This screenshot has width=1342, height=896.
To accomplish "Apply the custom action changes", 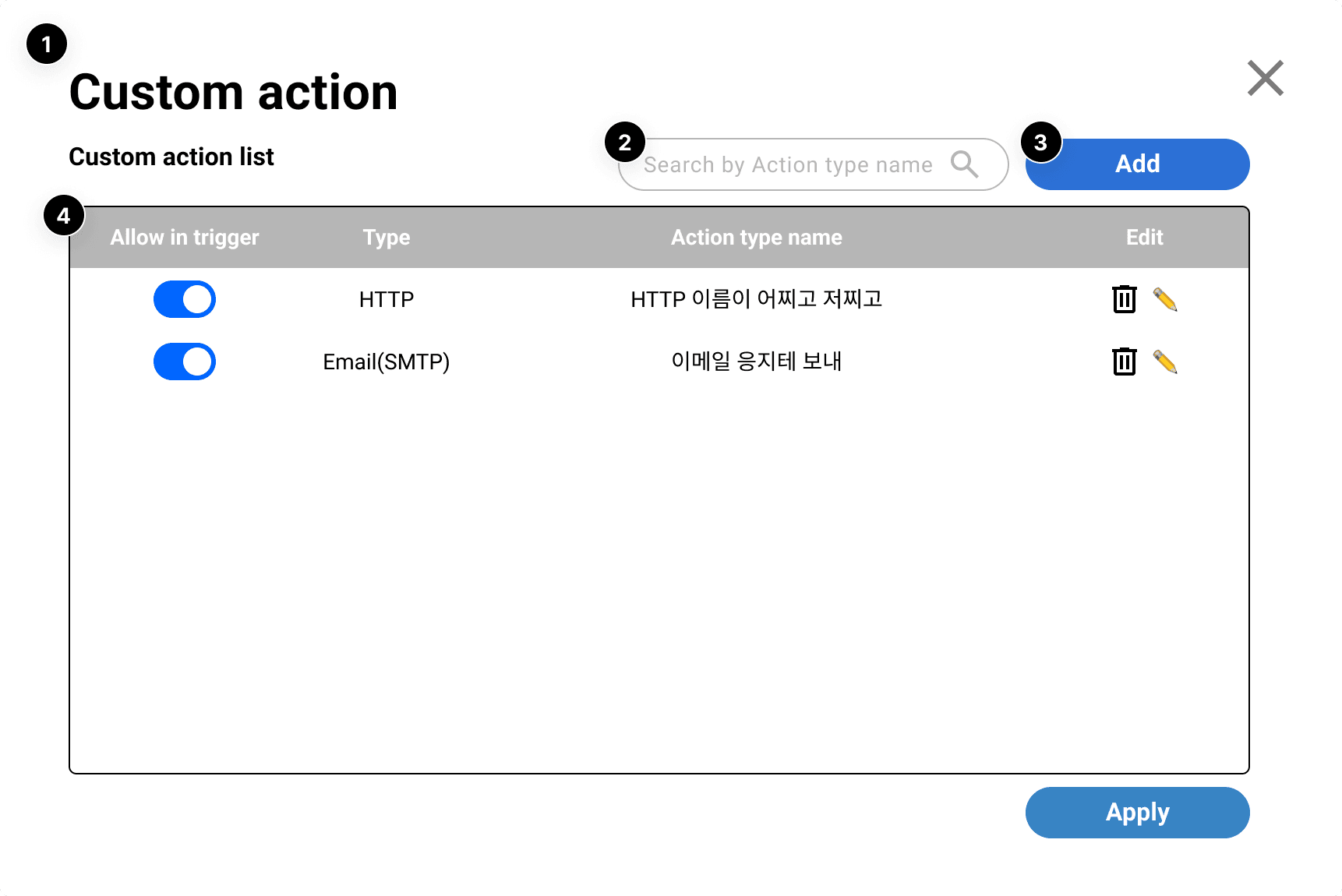I will pyautogui.click(x=1137, y=812).
